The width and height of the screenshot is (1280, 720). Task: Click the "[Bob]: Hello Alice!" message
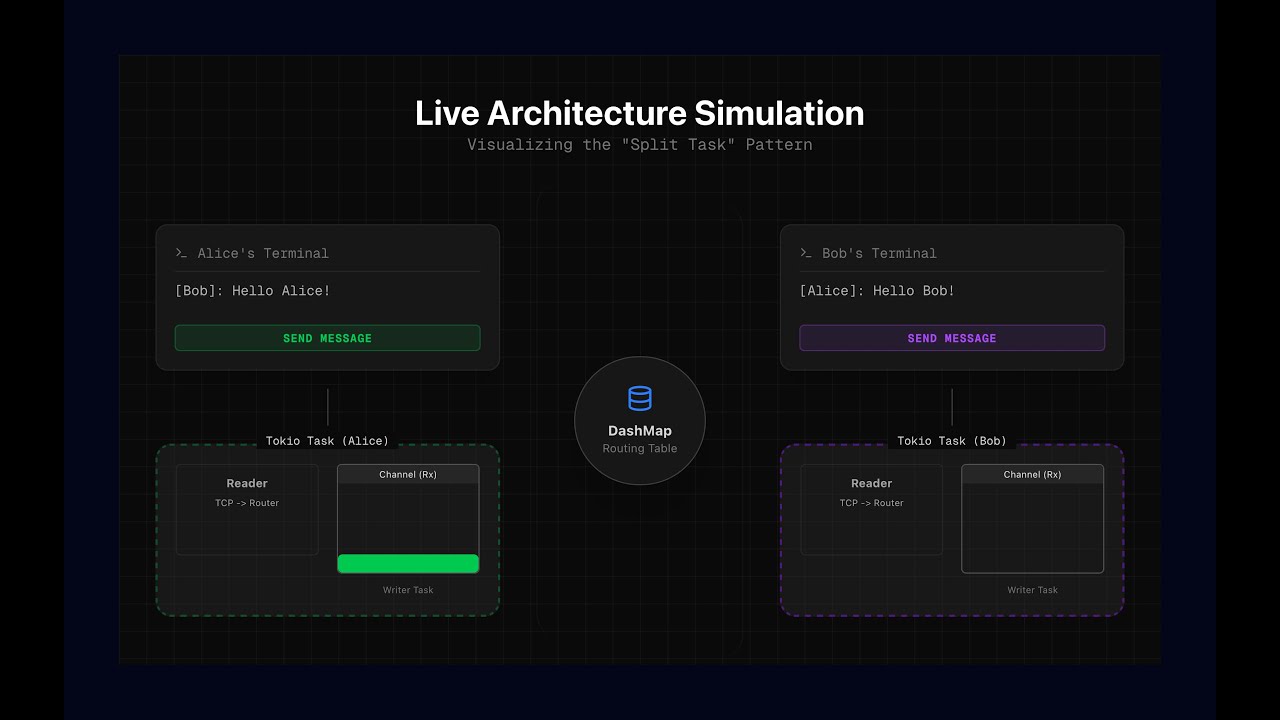pos(252,291)
